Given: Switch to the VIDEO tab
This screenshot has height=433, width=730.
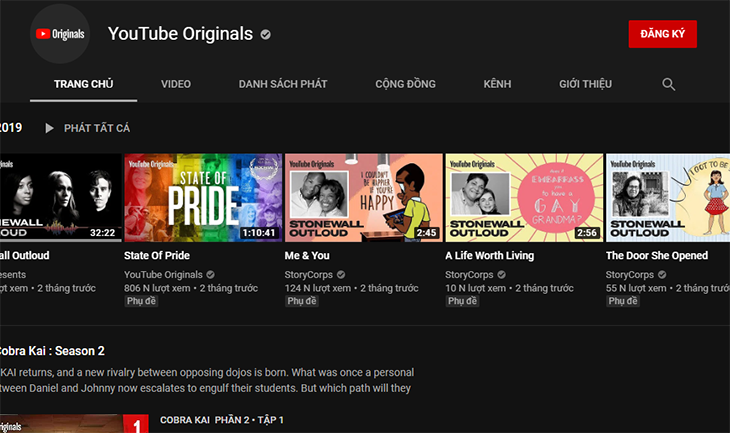Looking at the screenshot, I should (x=176, y=84).
